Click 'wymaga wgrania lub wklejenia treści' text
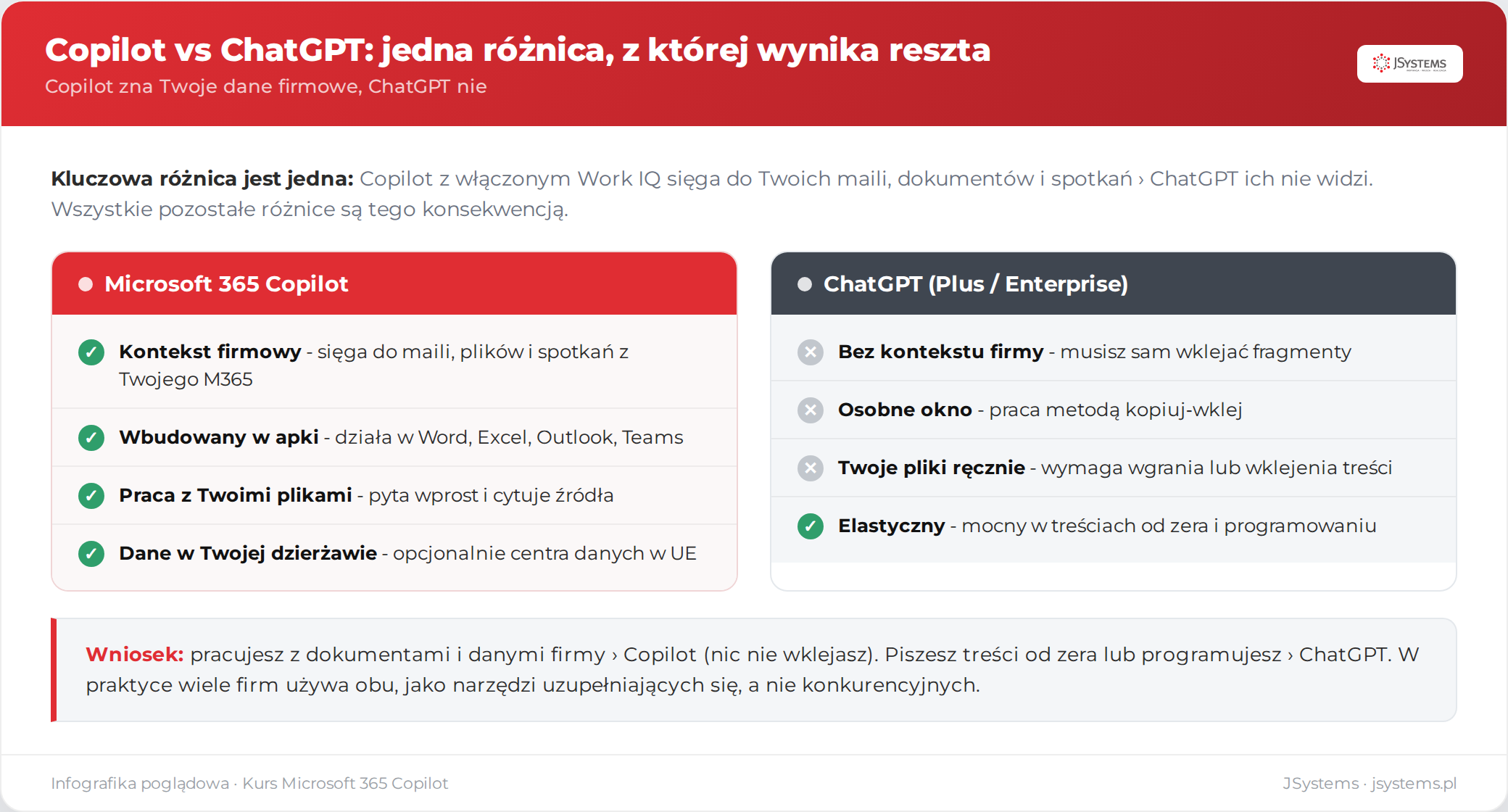Viewport: 1508px width, 812px height. 1217,468
